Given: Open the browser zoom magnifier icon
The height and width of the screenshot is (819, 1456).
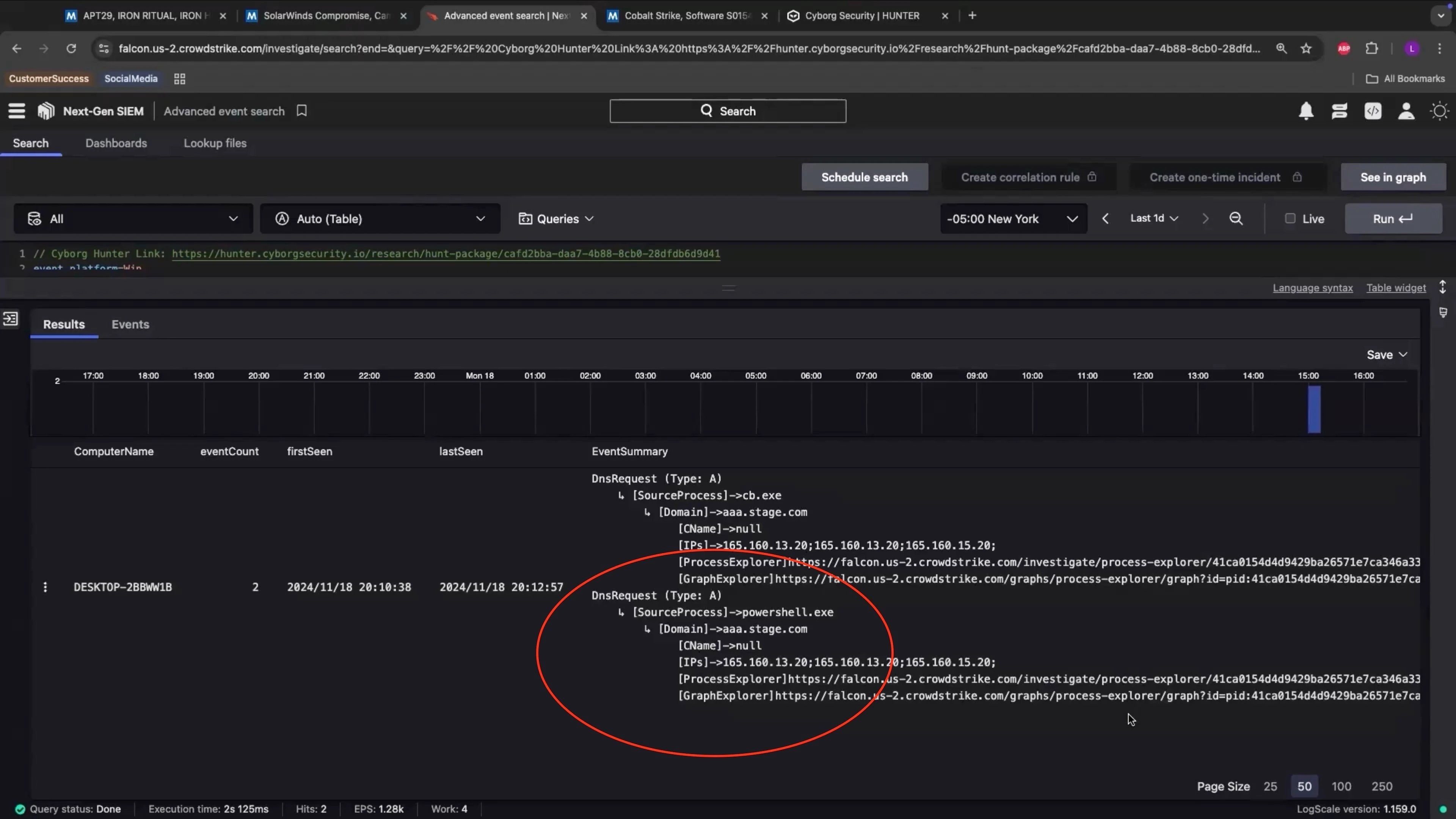Looking at the screenshot, I should click(1281, 49).
